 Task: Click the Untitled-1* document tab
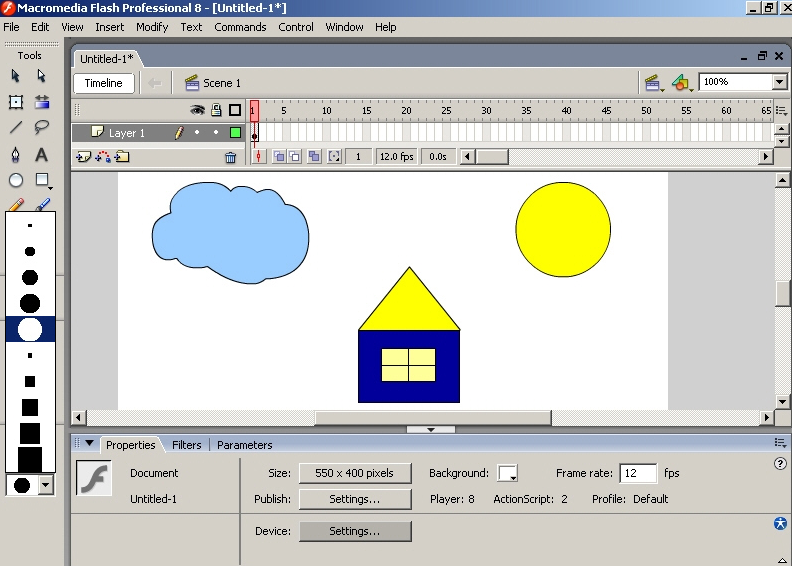pos(107,59)
